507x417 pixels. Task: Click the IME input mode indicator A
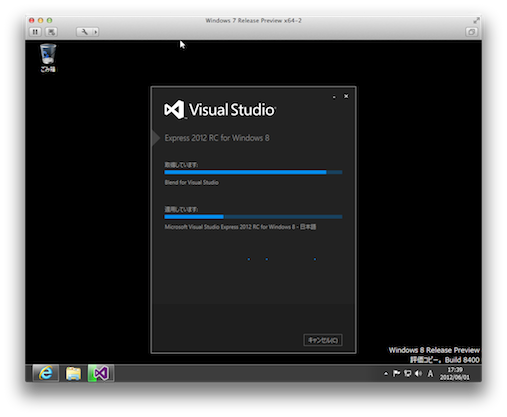click(430, 374)
